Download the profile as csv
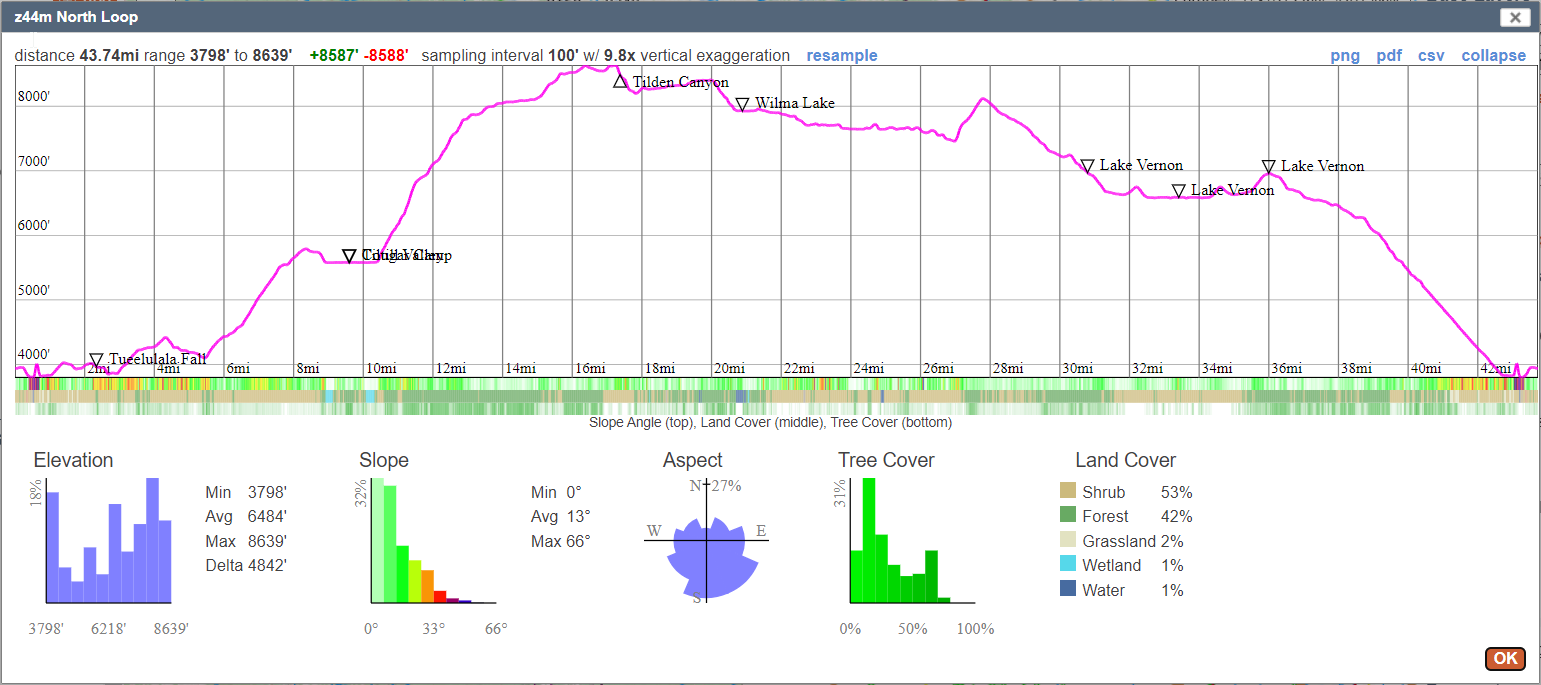The width and height of the screenshot is (1541, 685). pos(1431,56)
